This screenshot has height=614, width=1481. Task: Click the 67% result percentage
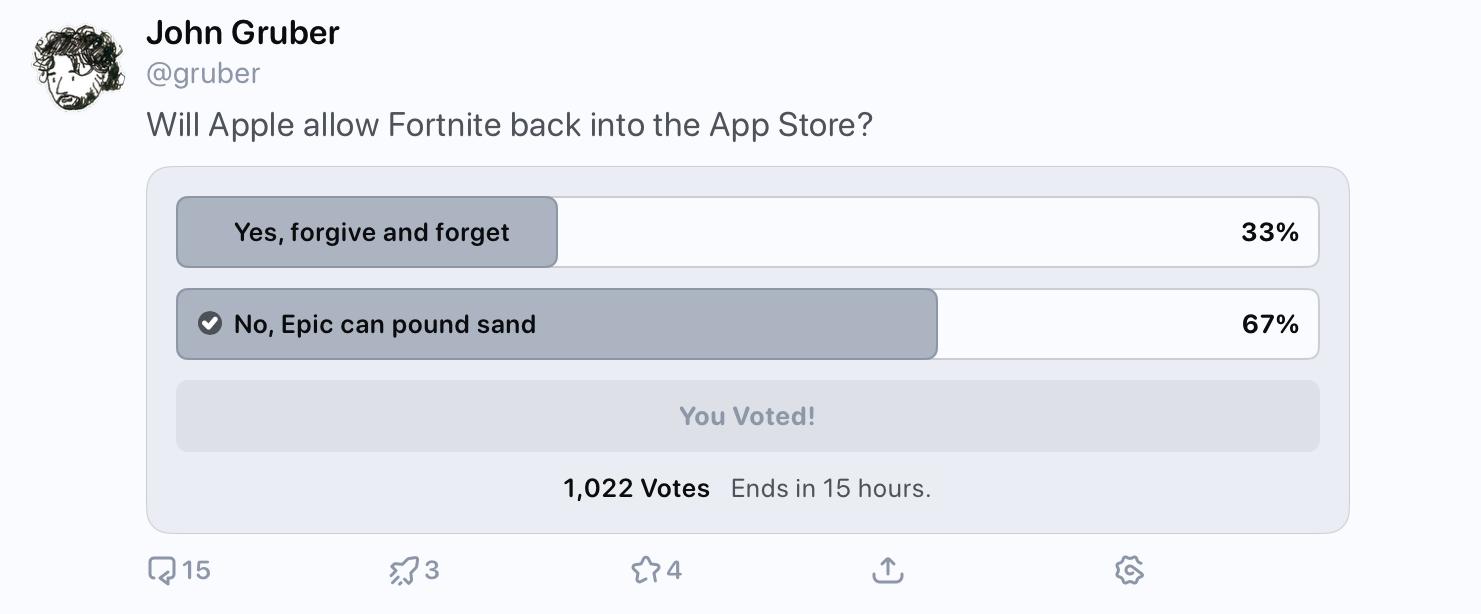click(1269, 324)
